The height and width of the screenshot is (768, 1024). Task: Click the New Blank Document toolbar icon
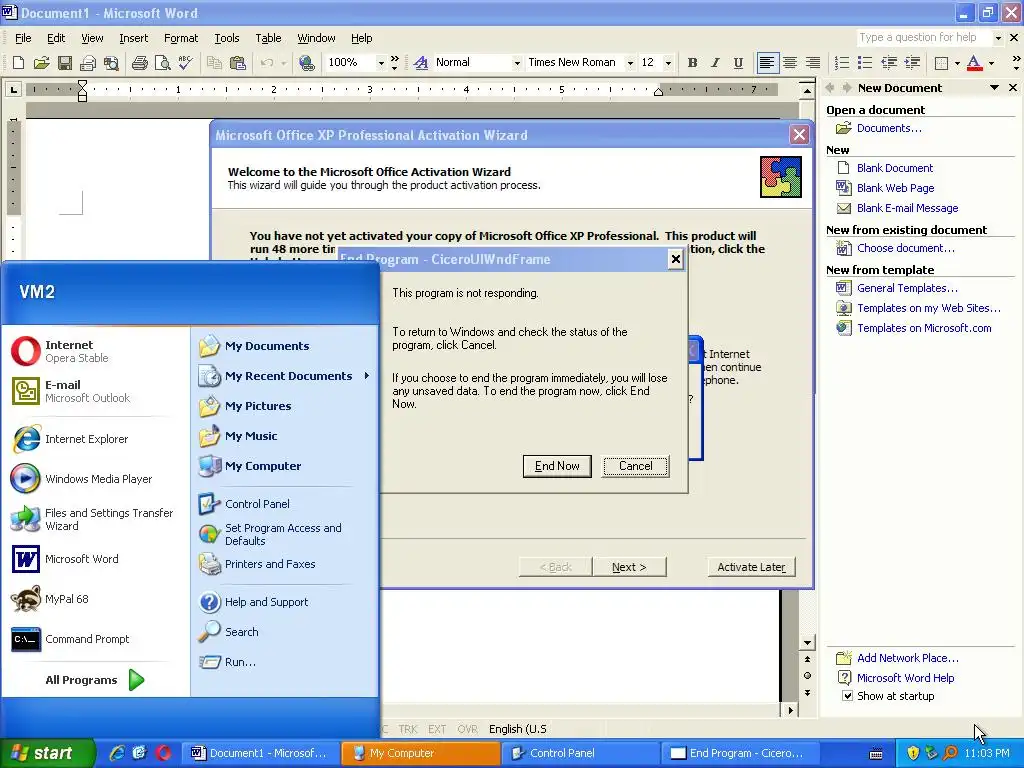(18, 63)
